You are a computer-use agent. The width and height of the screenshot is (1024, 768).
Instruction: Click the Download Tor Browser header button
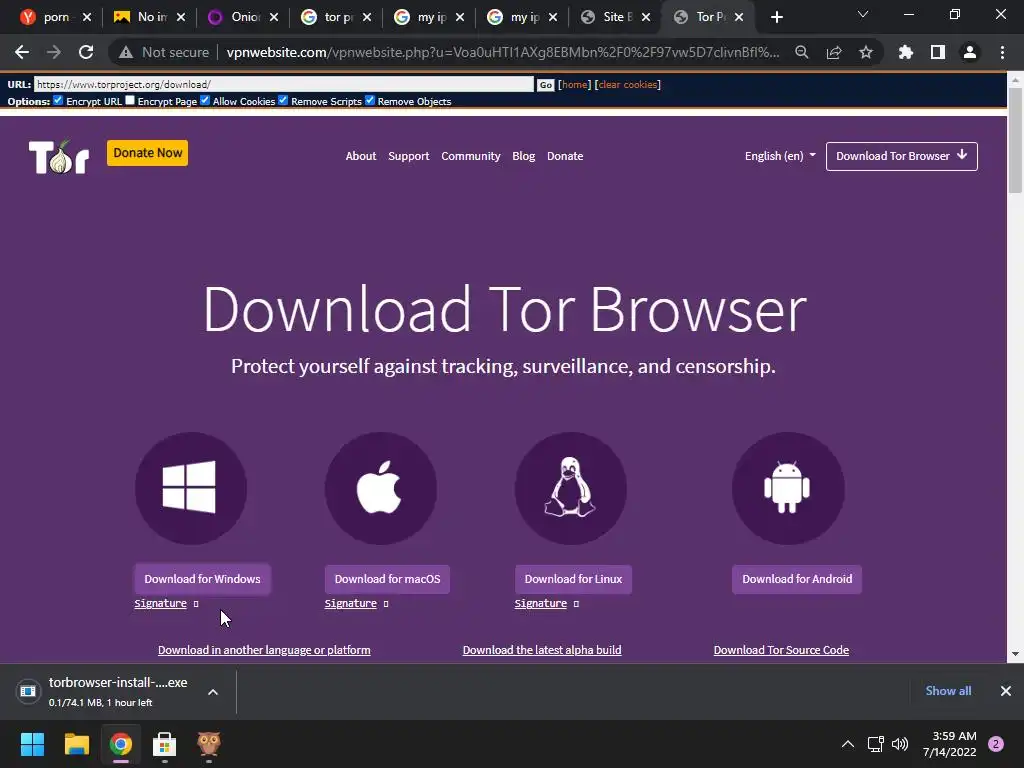[x=901, y=156]
